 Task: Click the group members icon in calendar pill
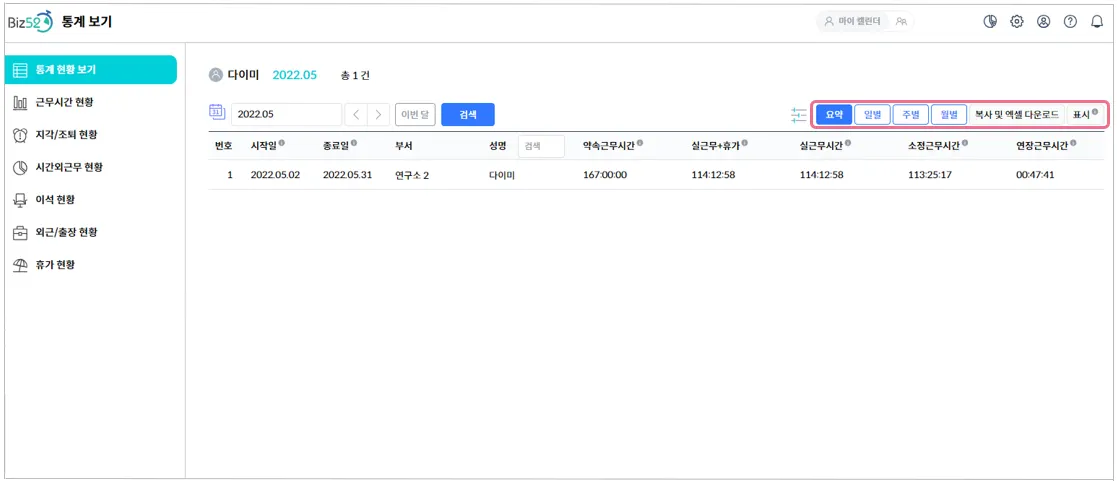click(x=901, y=21)
